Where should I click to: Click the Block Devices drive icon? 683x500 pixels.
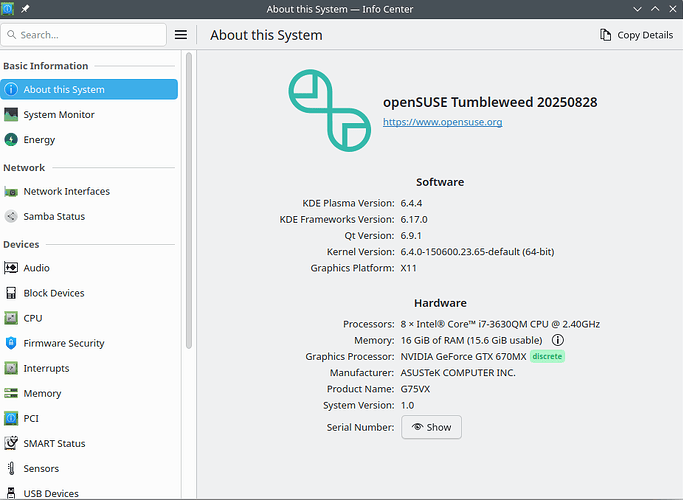[11, 293]
